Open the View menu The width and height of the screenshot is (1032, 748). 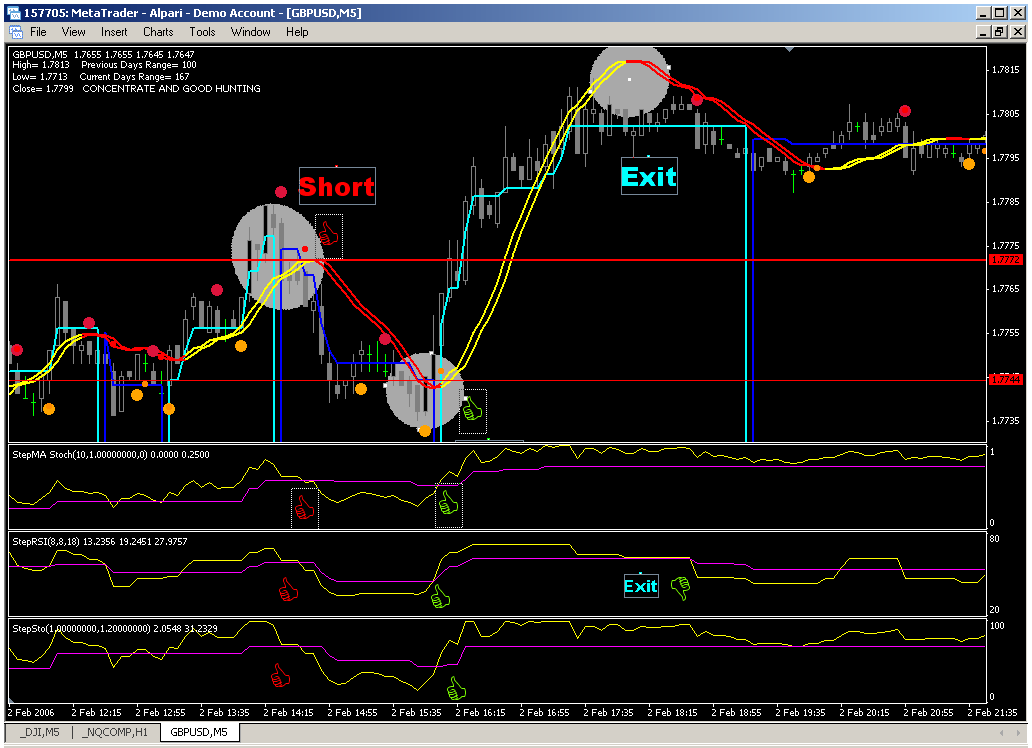73,32
